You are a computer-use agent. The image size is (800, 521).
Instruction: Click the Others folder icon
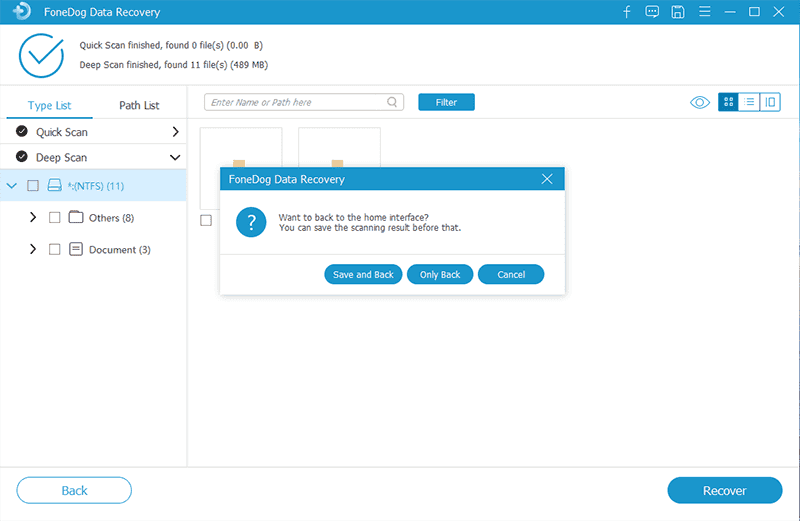pyautogui.click(x=76, y=217)
